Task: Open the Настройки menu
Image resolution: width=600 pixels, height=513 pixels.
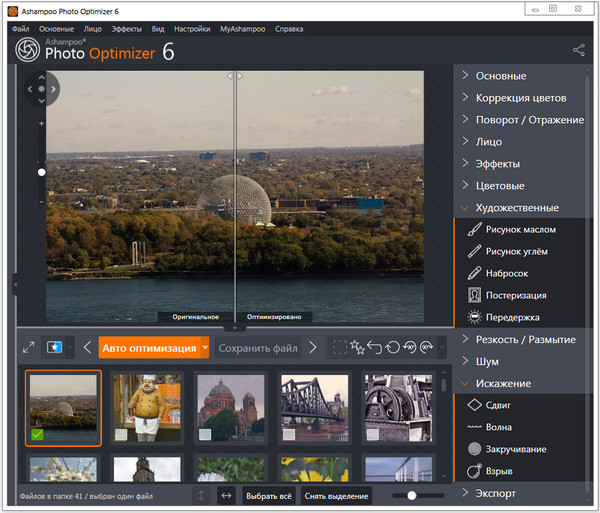Action: pyautogui.click(x=192, y=29)
